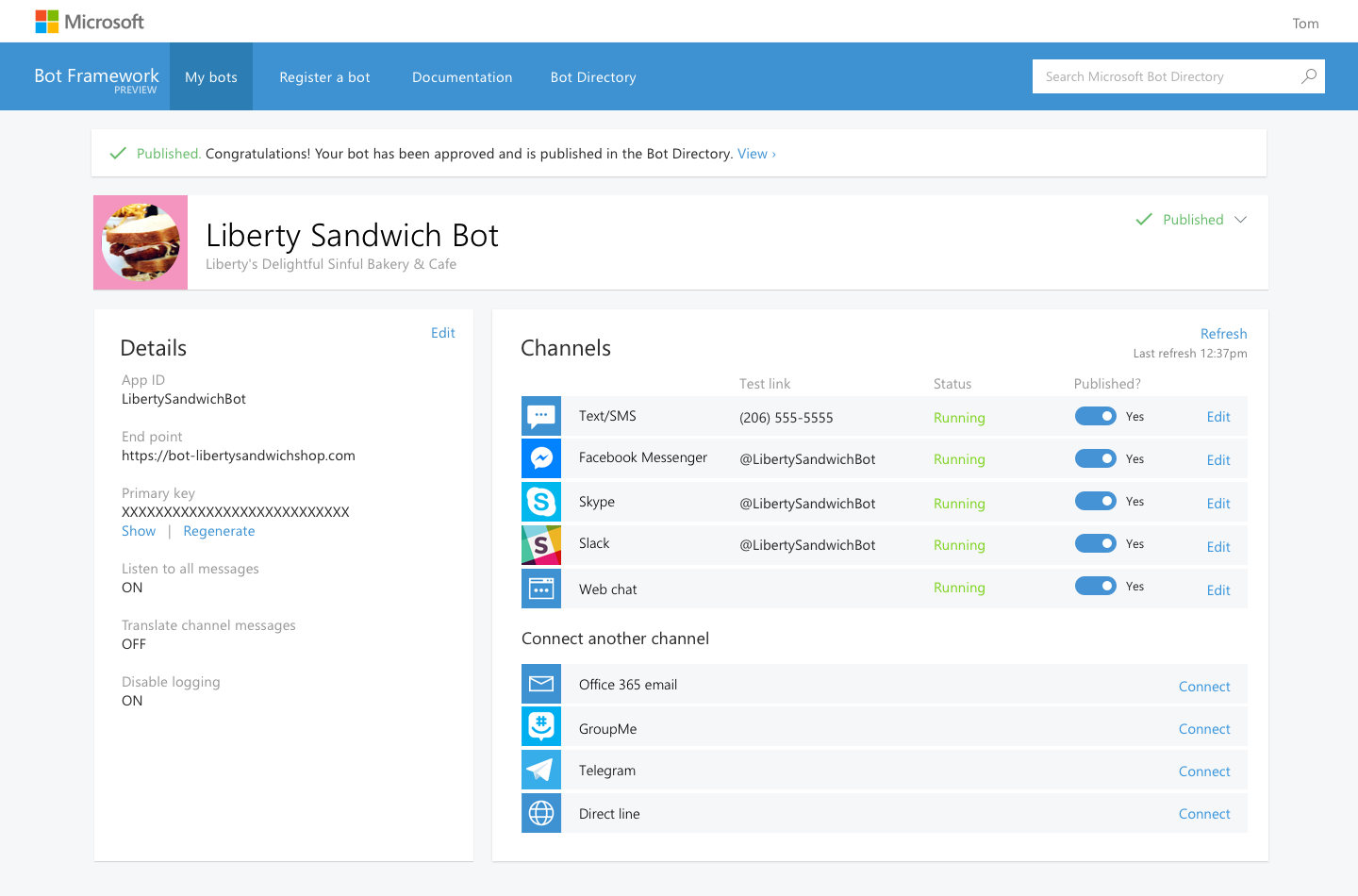Click the GroupMe channel icon
1358x896 pixels.
[541, 727]
